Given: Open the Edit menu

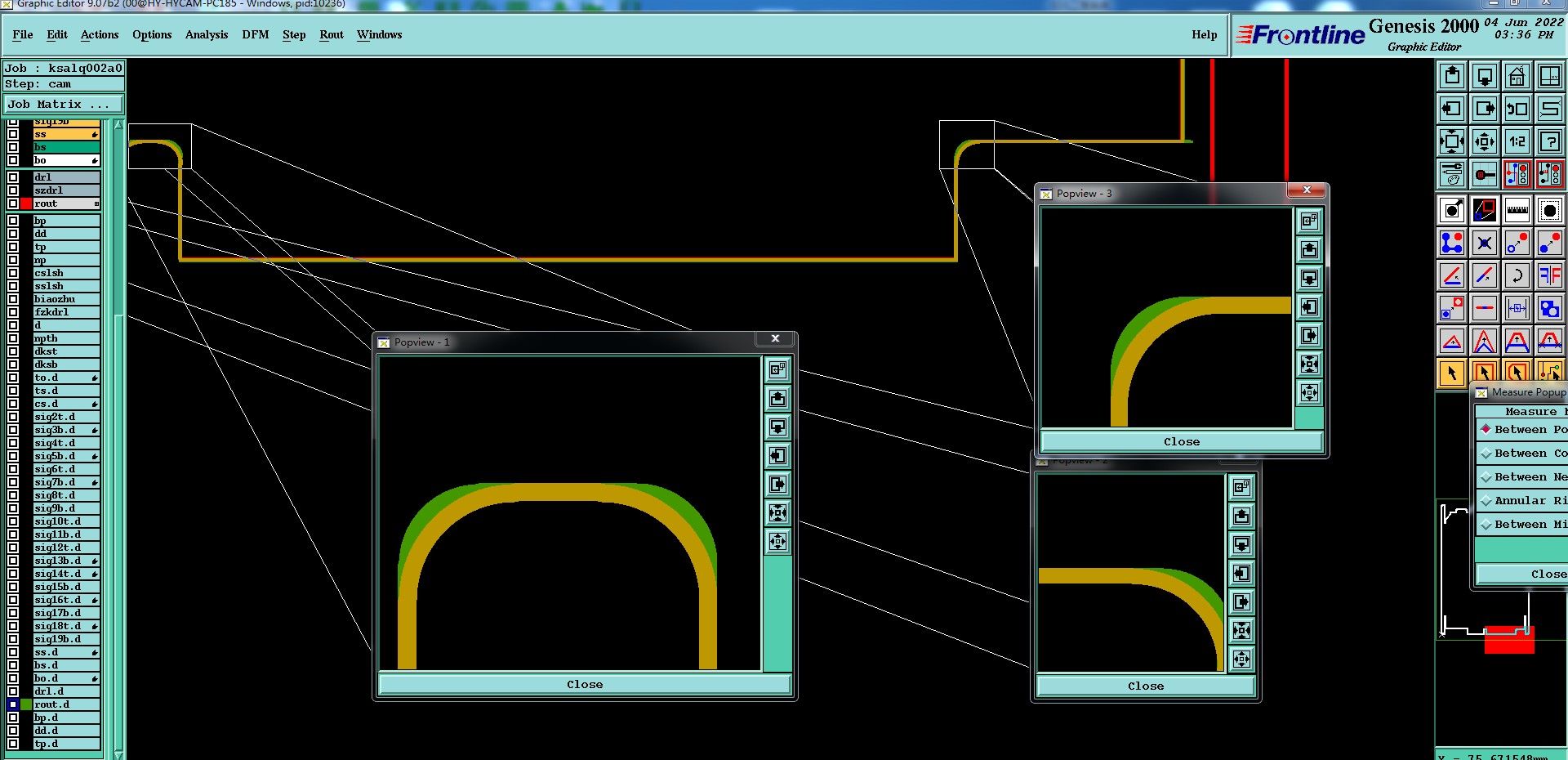Looking at the screenshot, I should coord(57,34).
